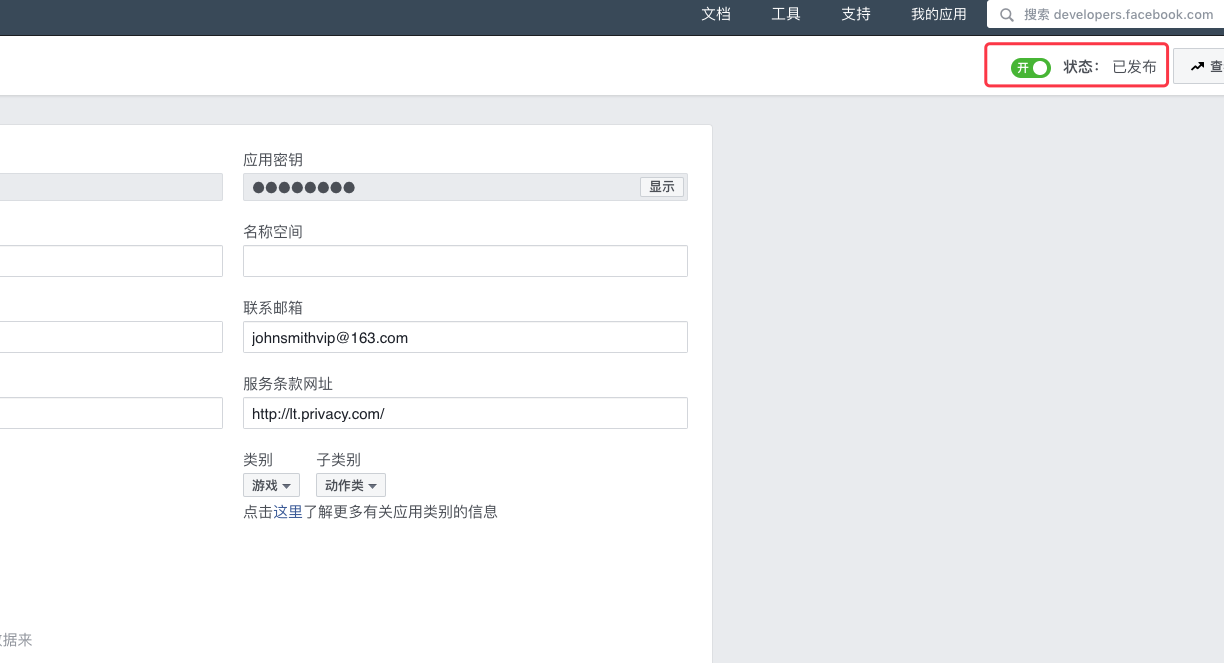Click the masked 应用密钥 field
Viewport: 1224px width, 663px height.
tap(440, 186)
